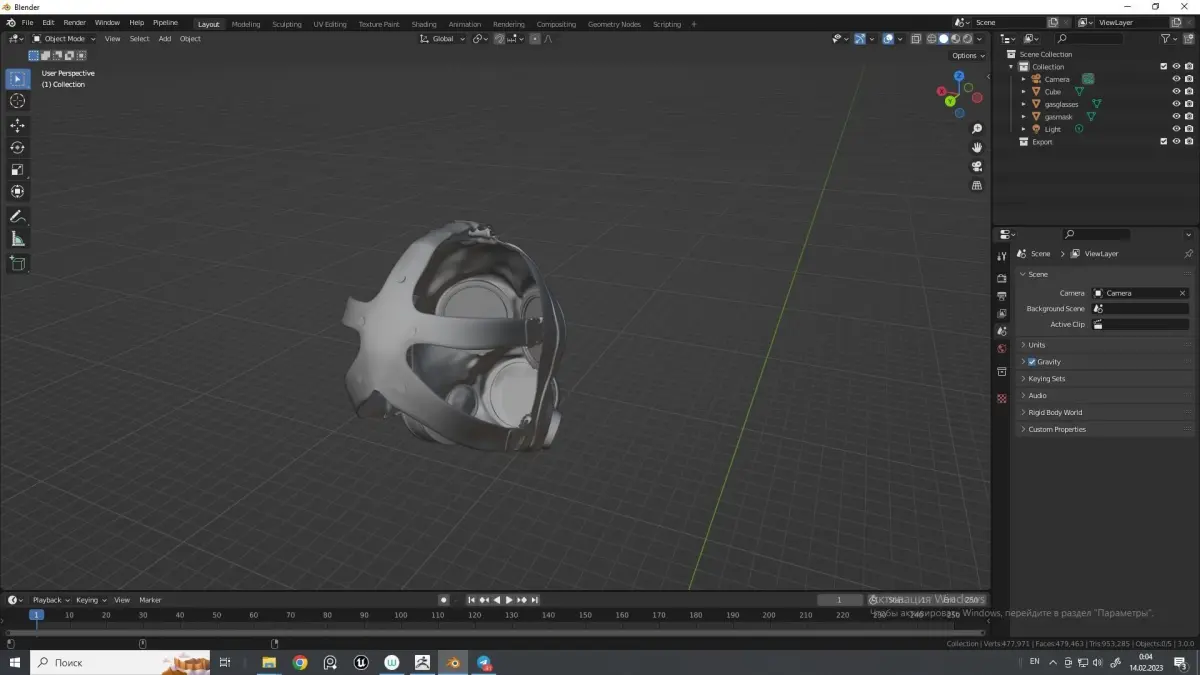The width and height of the screenshot is (1200, 675).
Task: Open the Tool properties tab icon
Action: coord(1002,257)
